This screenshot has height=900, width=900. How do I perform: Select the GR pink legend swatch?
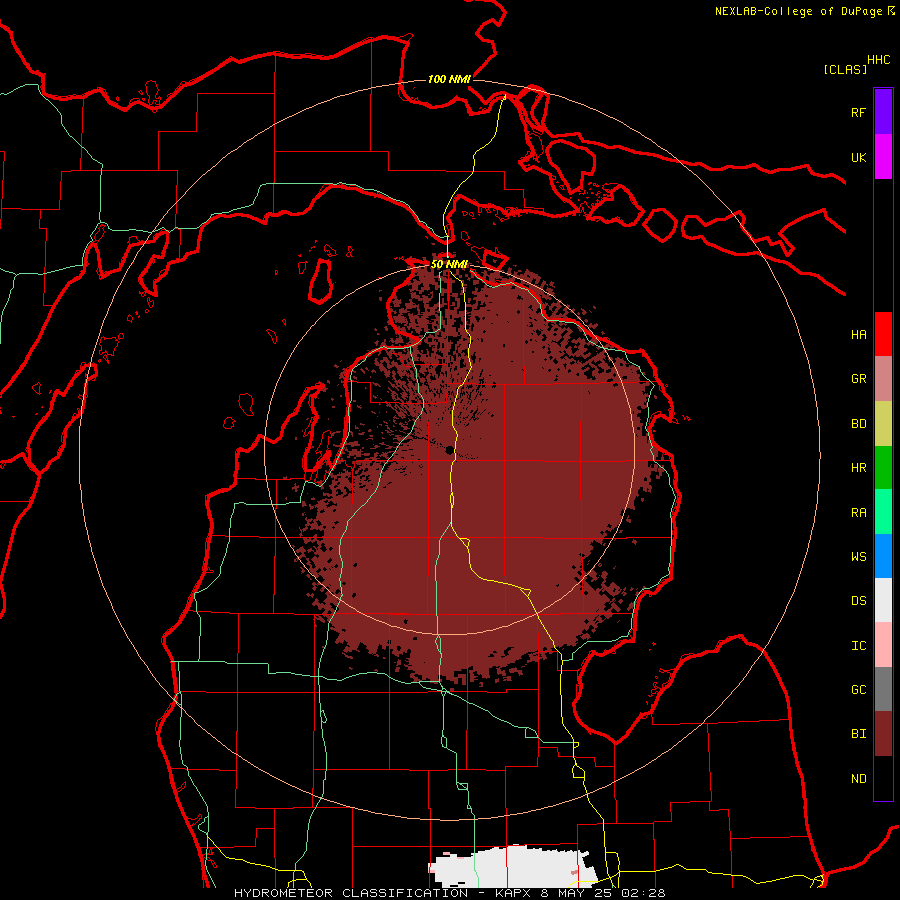[883, 379]
